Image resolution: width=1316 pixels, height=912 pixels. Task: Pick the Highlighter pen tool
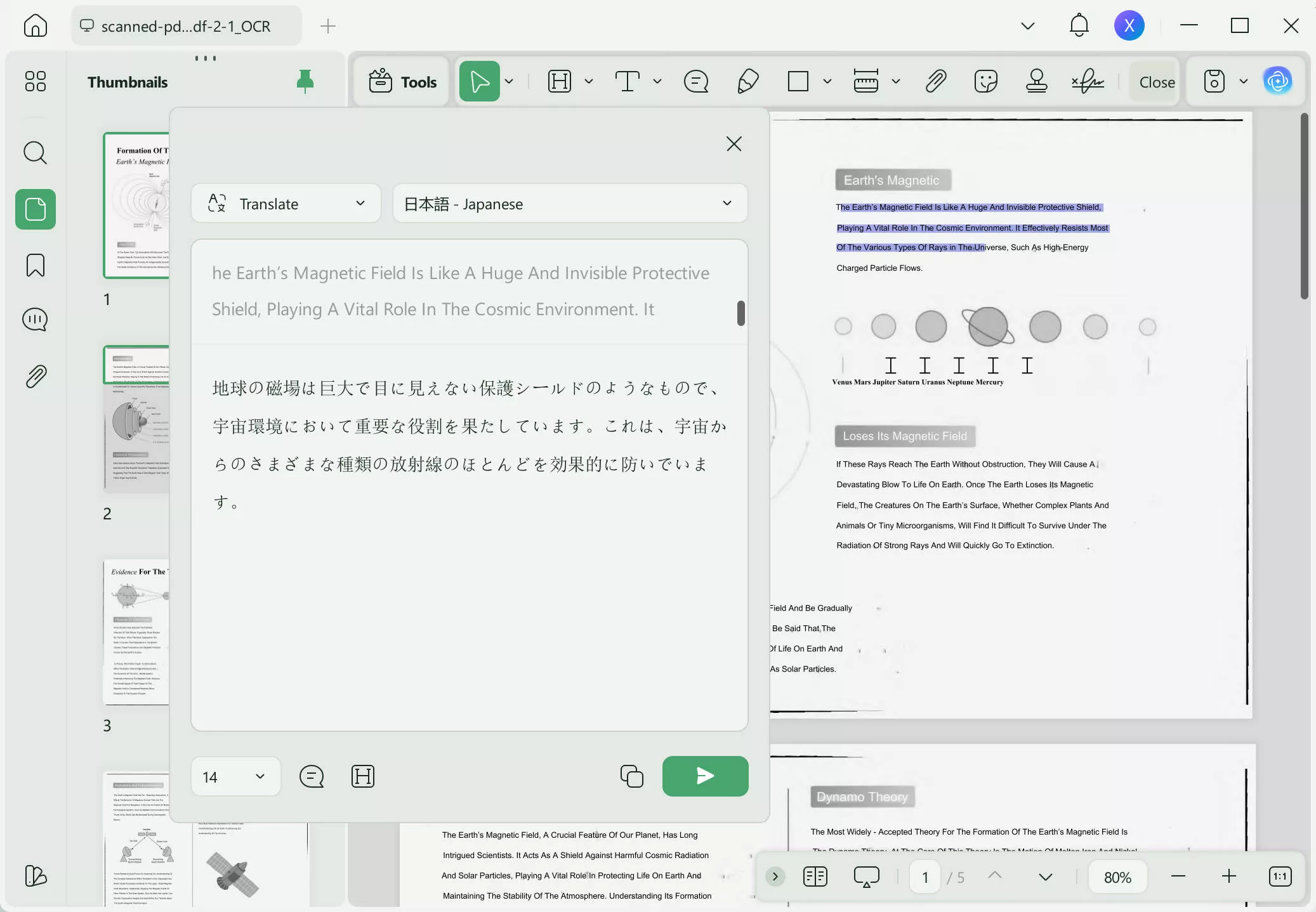point(747,81)
